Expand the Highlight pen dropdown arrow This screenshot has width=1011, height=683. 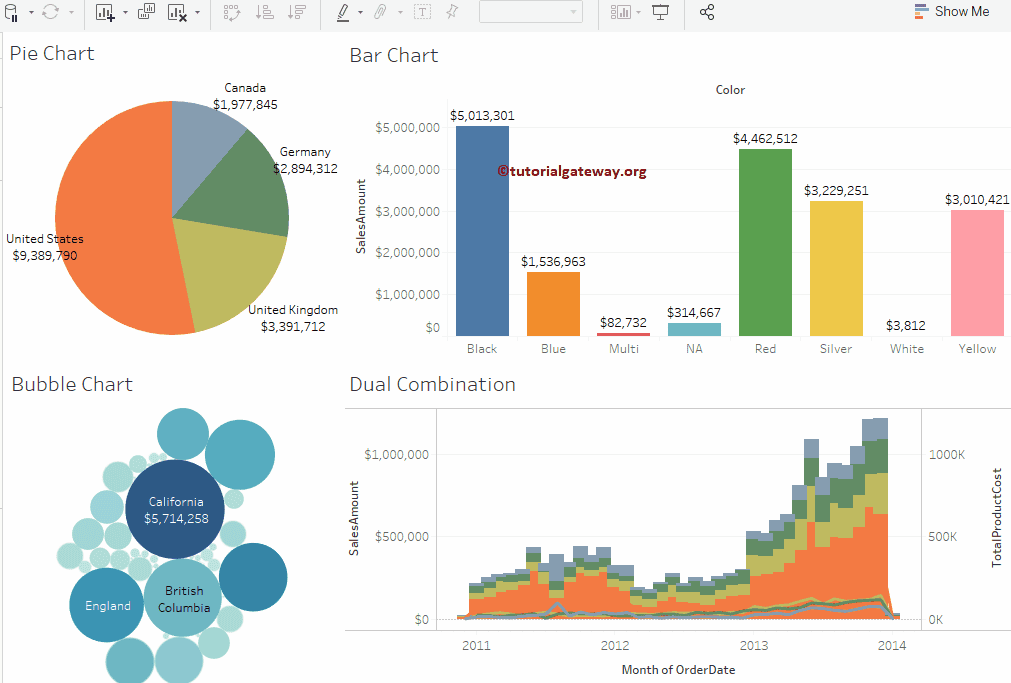360,12
